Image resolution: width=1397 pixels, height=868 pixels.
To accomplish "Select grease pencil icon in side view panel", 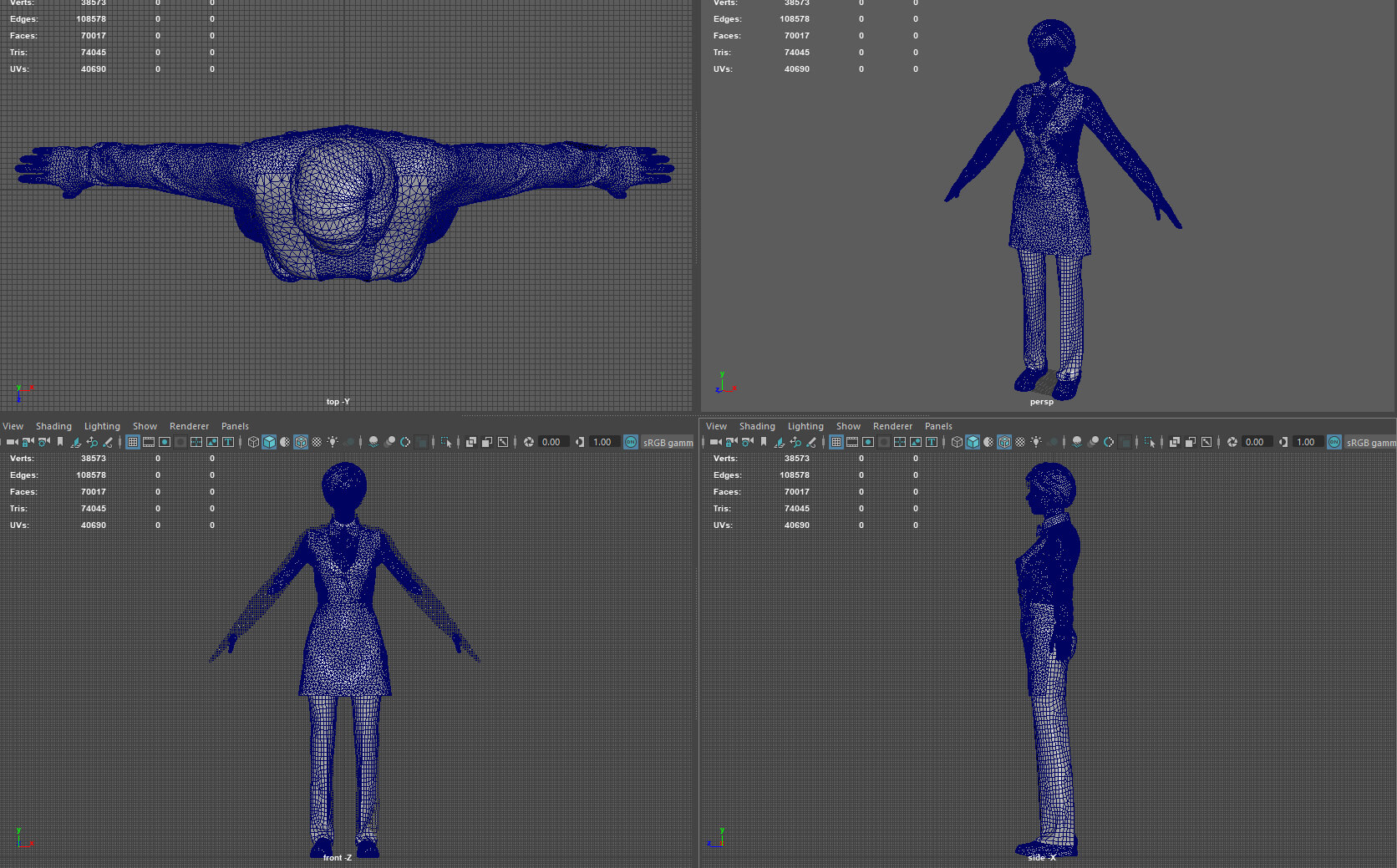I will click(811, 442).
